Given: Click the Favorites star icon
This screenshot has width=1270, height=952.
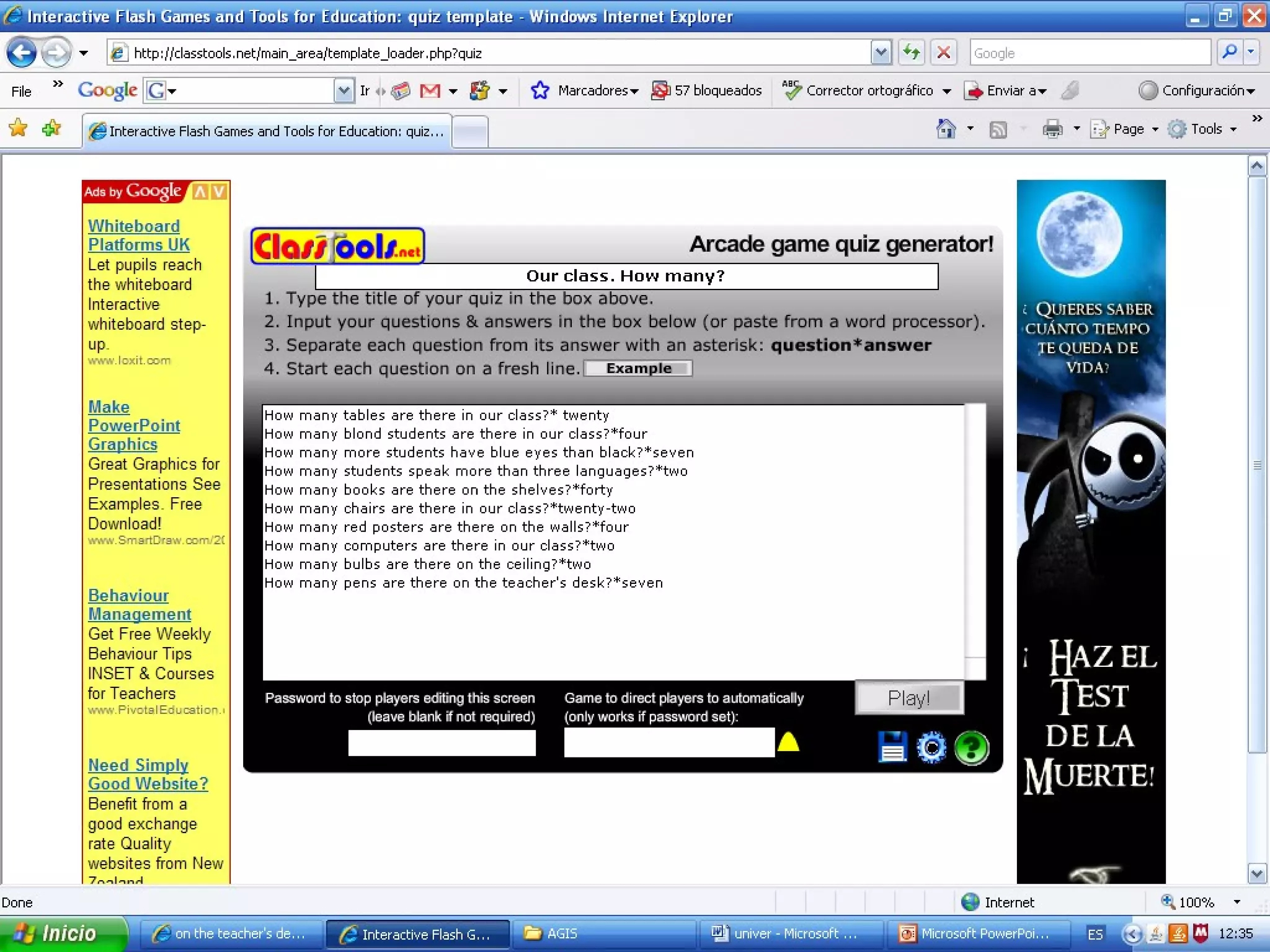Looking at the screenshot, I should coord(18,128).
